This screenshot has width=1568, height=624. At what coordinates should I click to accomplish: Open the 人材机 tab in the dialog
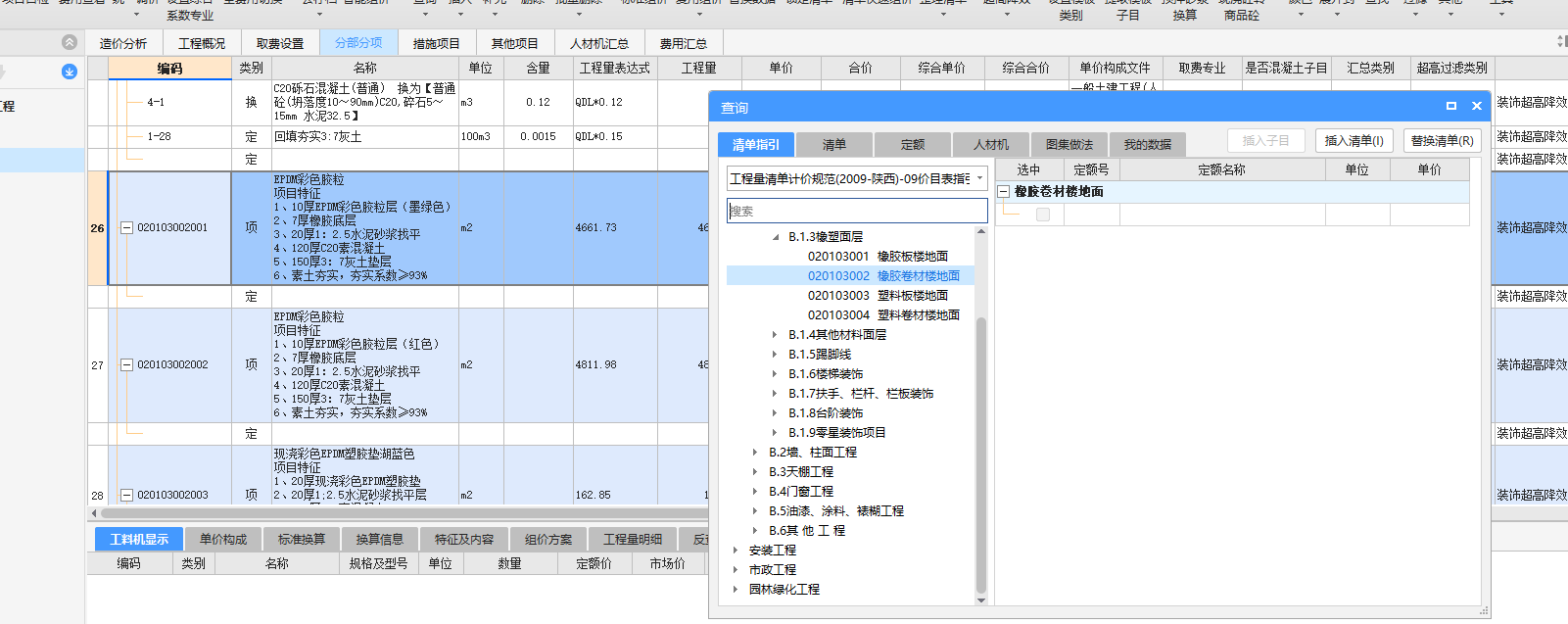(x=991, y=144)
